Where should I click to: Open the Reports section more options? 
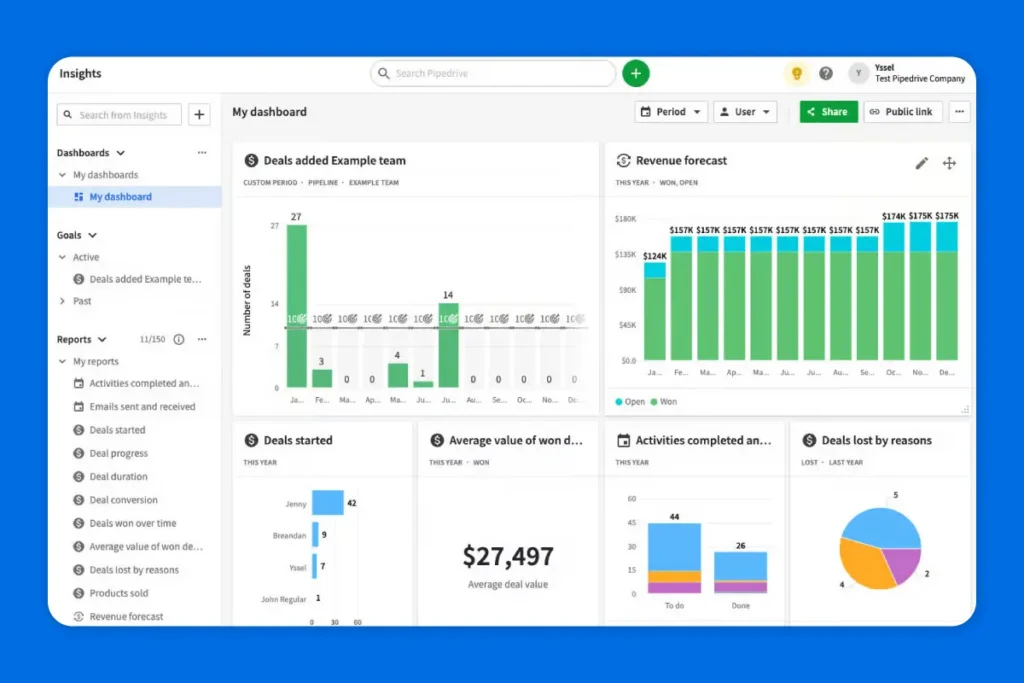[x=202, y=340]
